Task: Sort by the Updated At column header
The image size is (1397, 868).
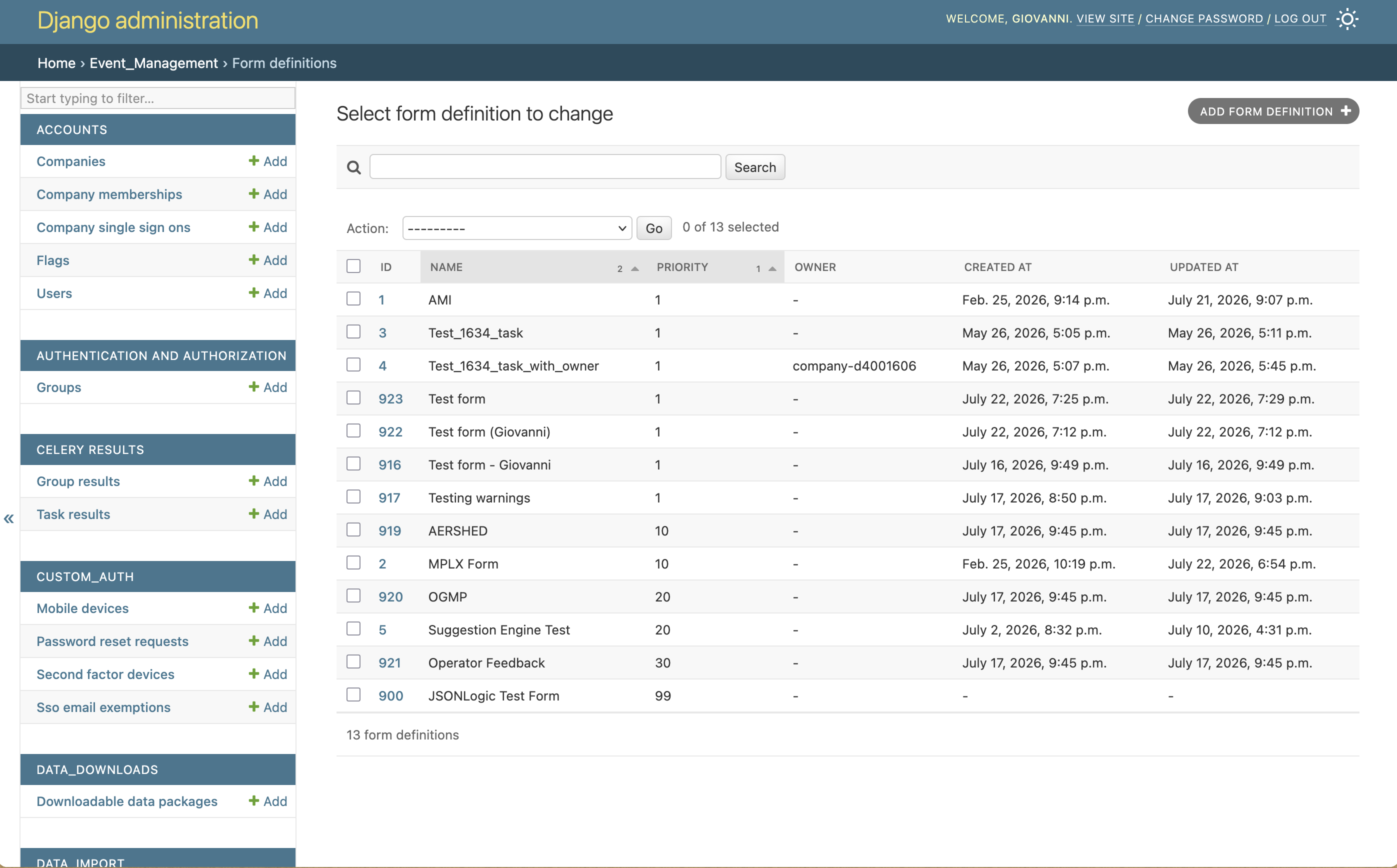Action: pyautogui.click(x=1203, y=267)
